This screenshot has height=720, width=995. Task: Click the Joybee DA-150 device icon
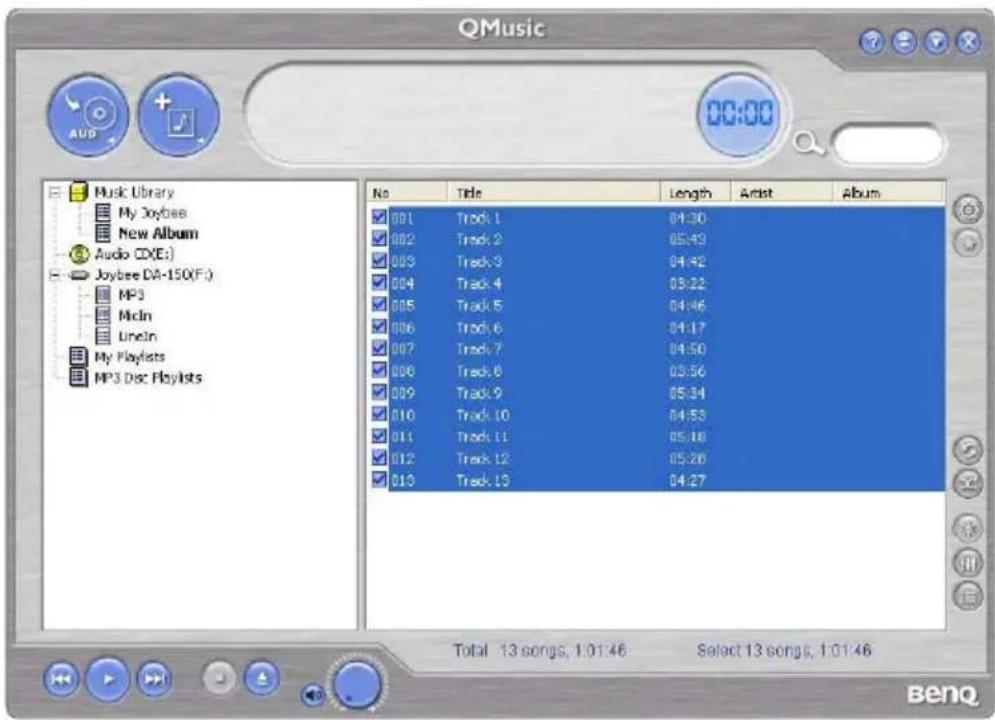tap(79, 275)
